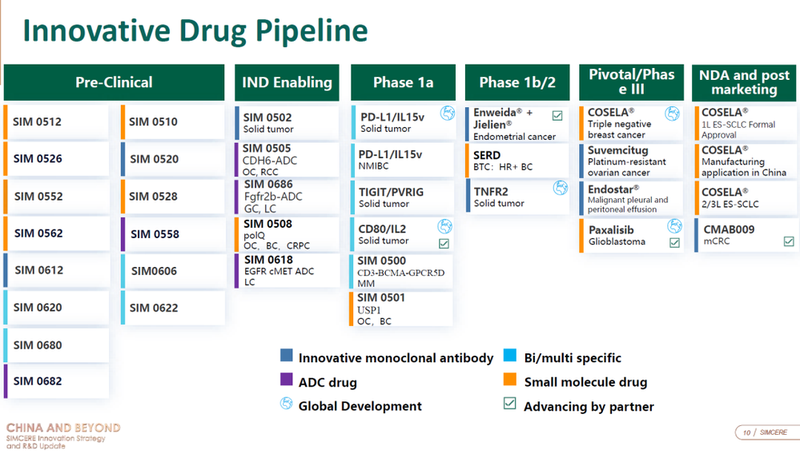
Task: Select the NDA and post marketing header
Action: (x=745, y=82)
